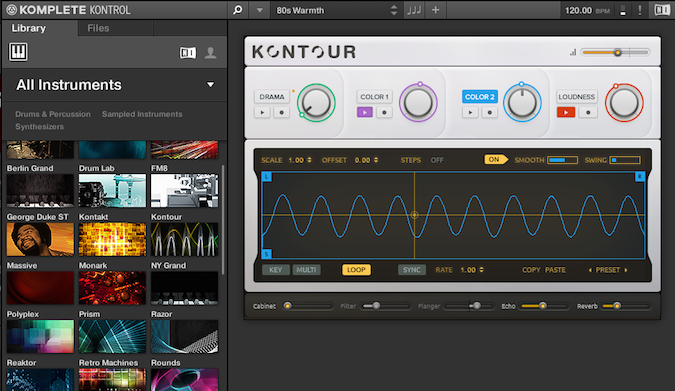675x391 pixels.
Task: Toggle the MULTI trigger mode
Action: click(307, 270)
